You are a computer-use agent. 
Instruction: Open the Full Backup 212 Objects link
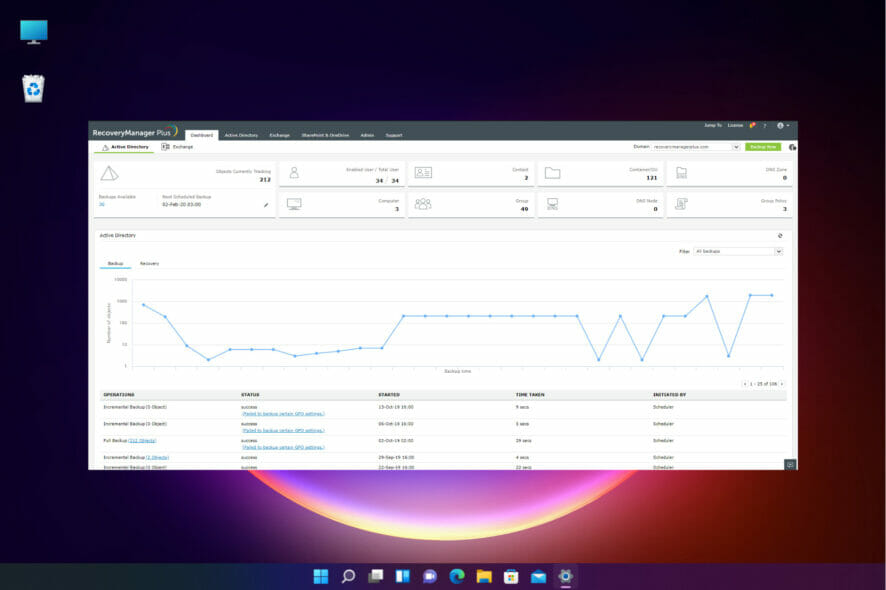142,441
